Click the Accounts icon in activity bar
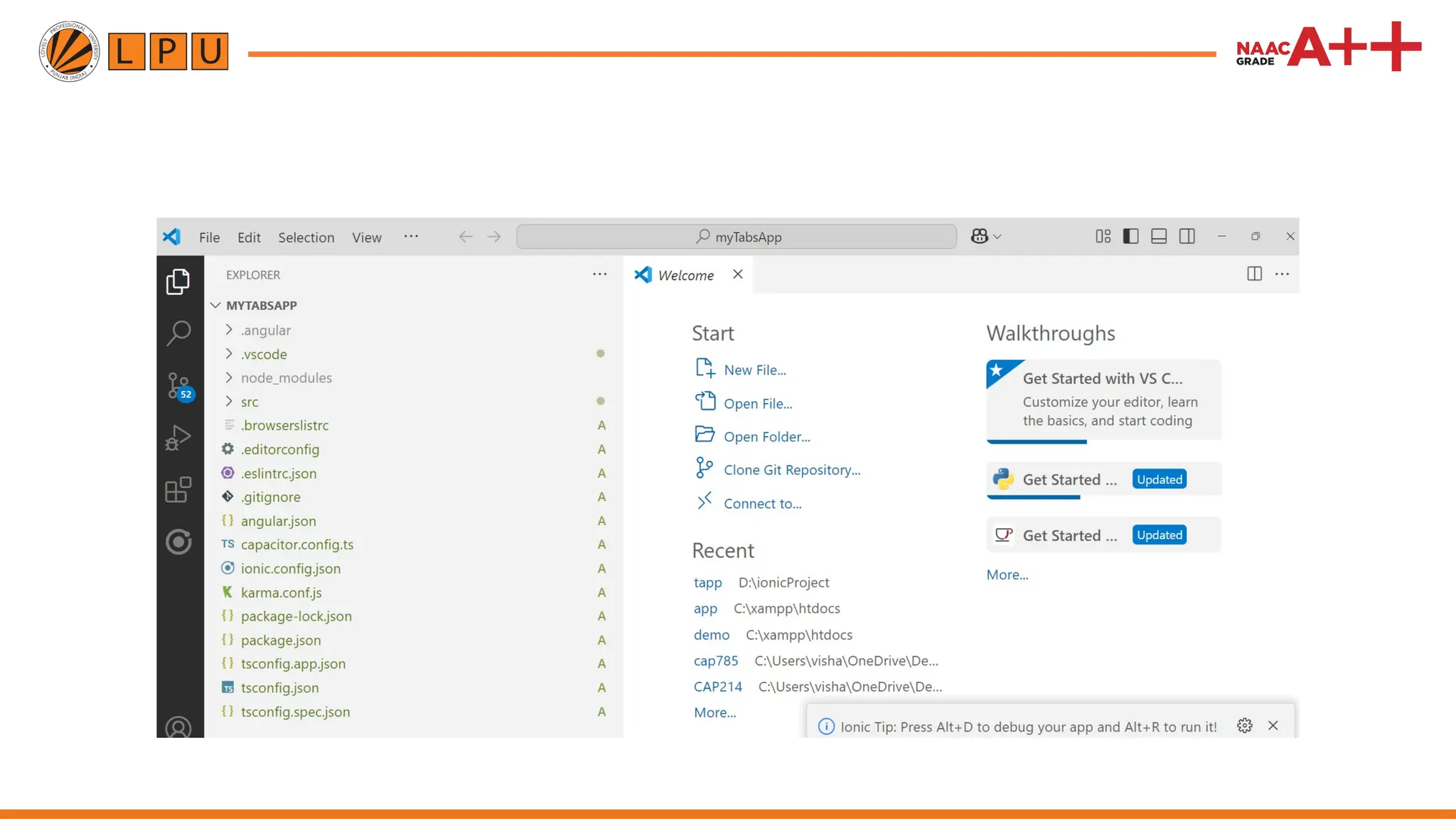1456x819 pixels. pyautogui.click(x=178, y=727)
